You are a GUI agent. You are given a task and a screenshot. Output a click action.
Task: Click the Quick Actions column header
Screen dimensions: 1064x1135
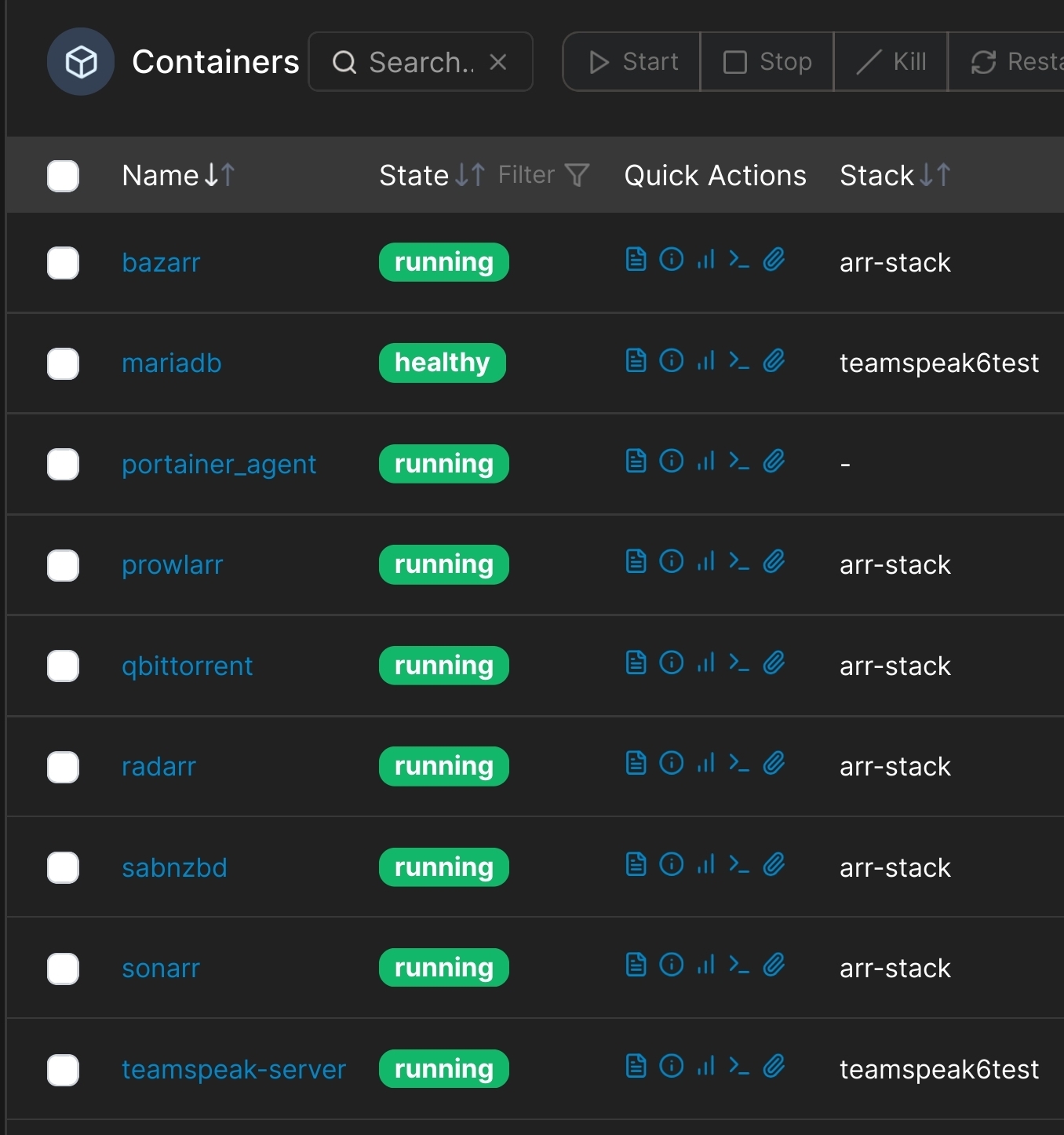[716, 175]
